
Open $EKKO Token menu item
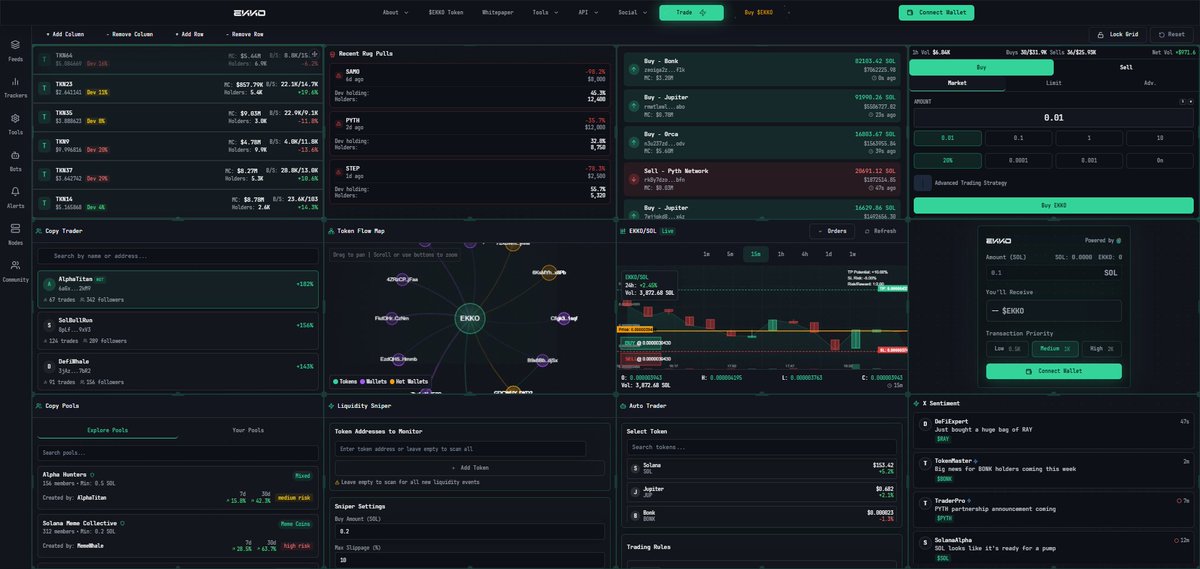click(x=446, y=13)
